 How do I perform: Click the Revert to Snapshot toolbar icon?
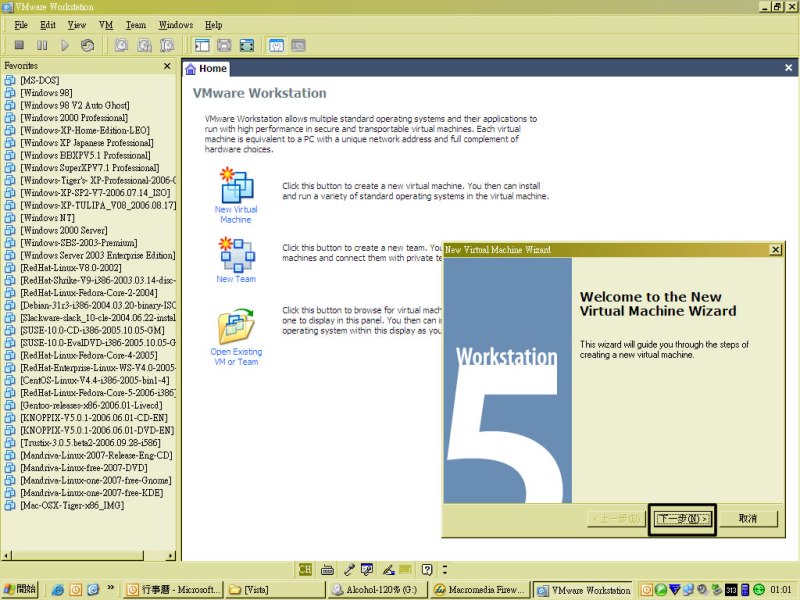(x=144, y=45)
